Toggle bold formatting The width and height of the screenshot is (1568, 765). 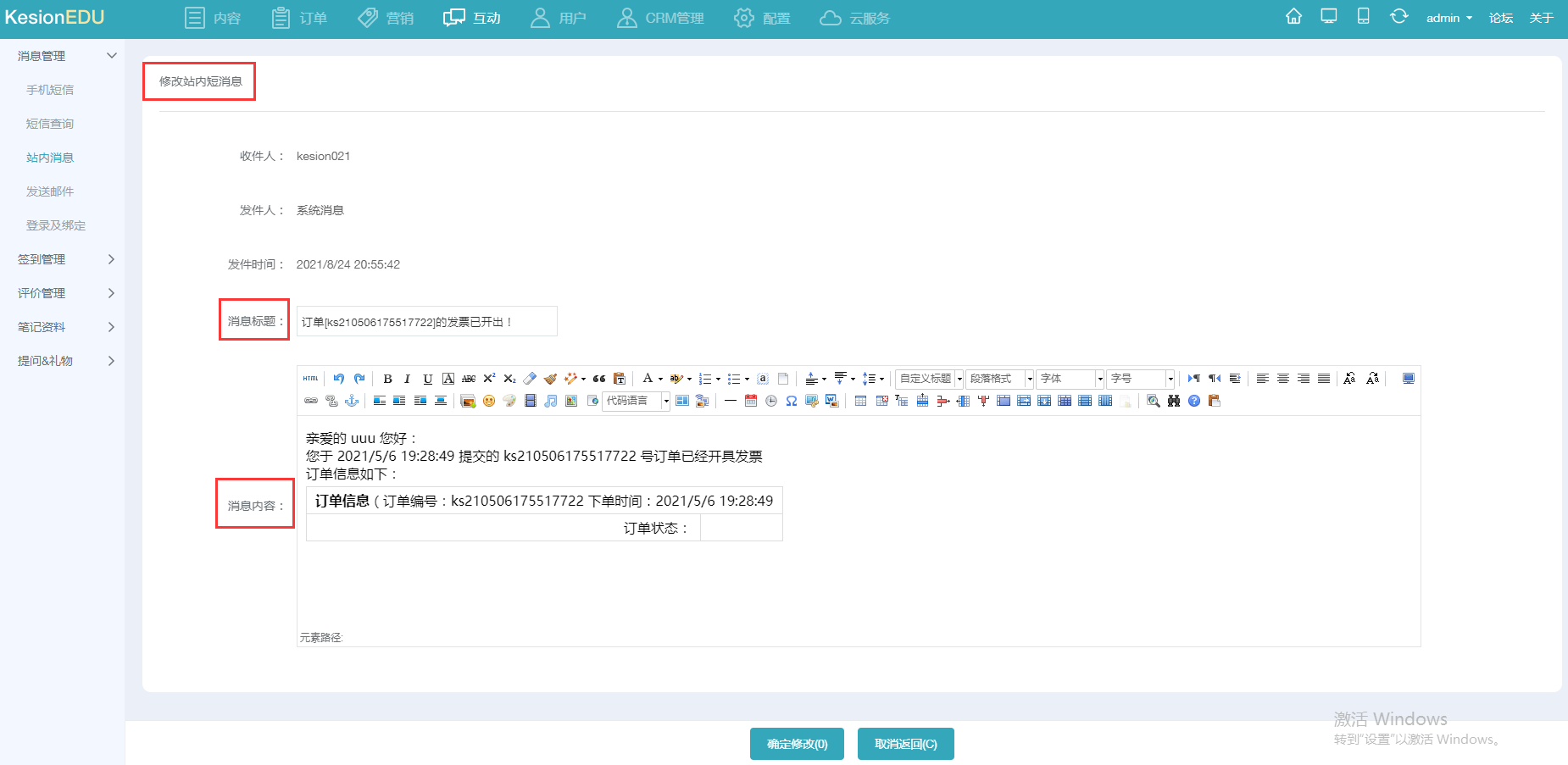point(387,379)
